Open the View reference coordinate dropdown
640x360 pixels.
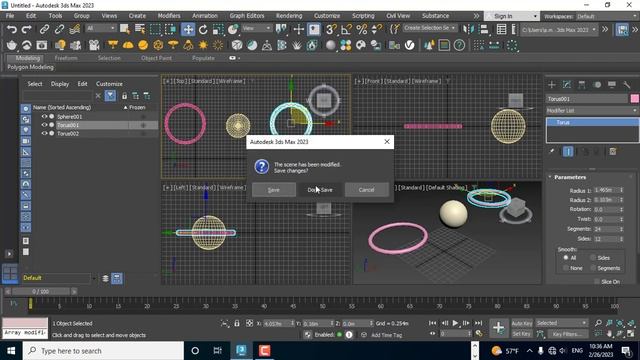click(256, 28)
